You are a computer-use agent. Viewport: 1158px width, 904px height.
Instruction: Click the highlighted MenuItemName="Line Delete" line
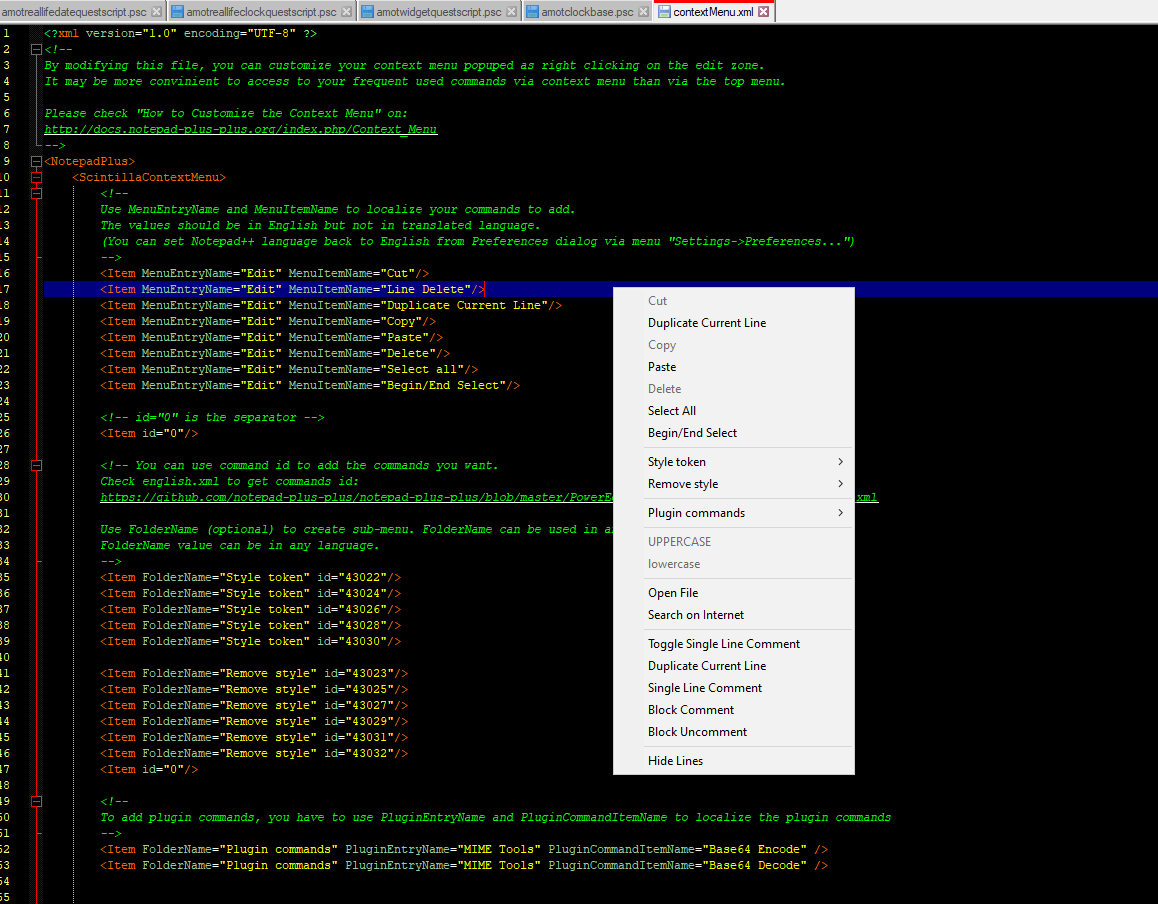point(292,290)
